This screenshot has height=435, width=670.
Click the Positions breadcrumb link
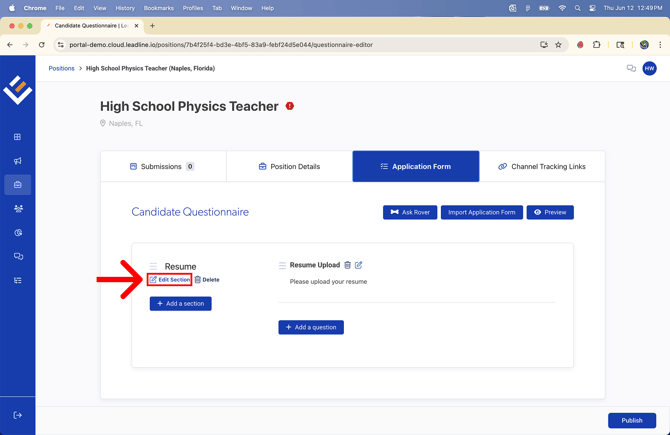tap(62, 69)
